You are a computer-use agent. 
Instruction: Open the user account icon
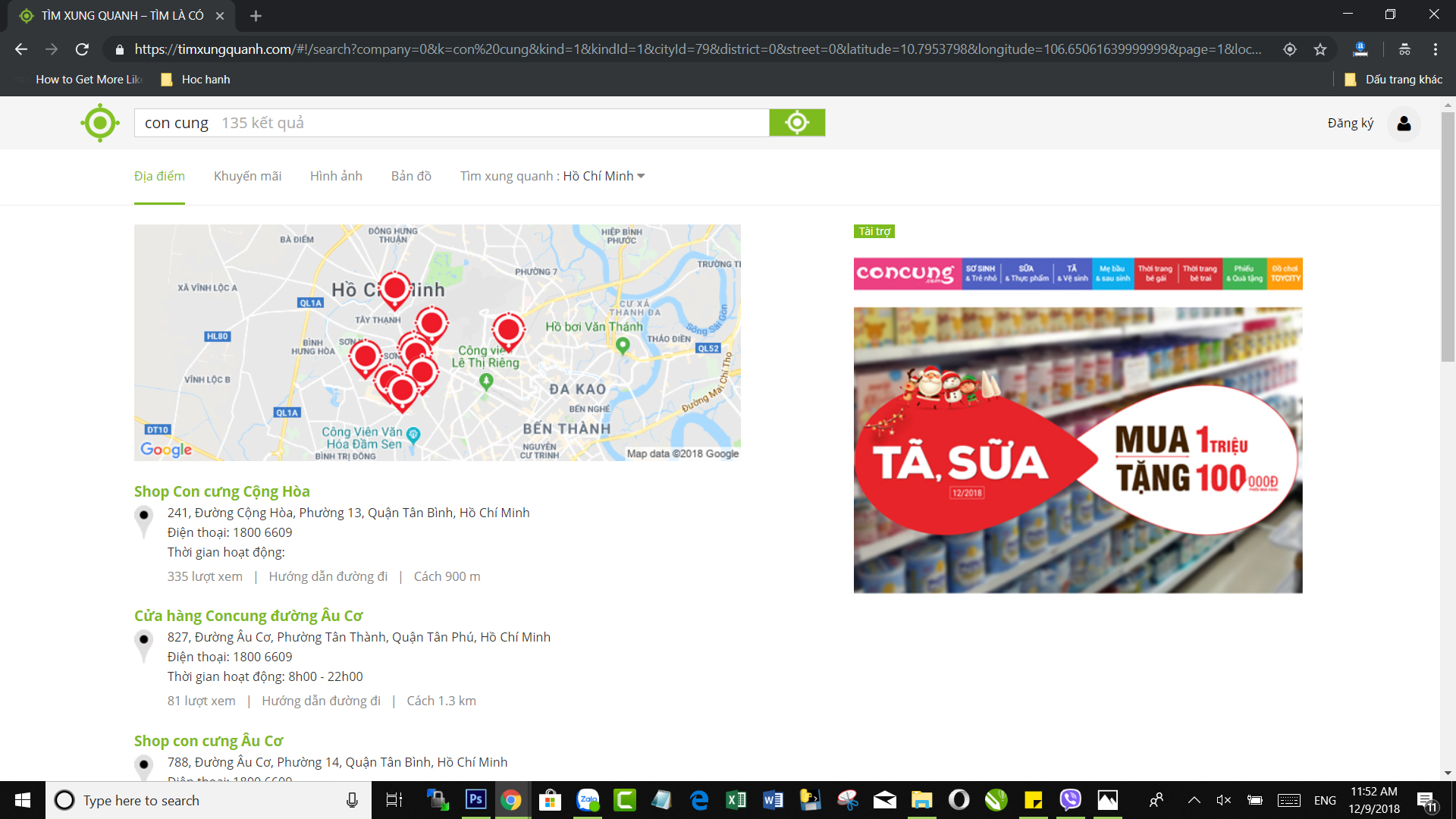click(x=1404, y=124)
